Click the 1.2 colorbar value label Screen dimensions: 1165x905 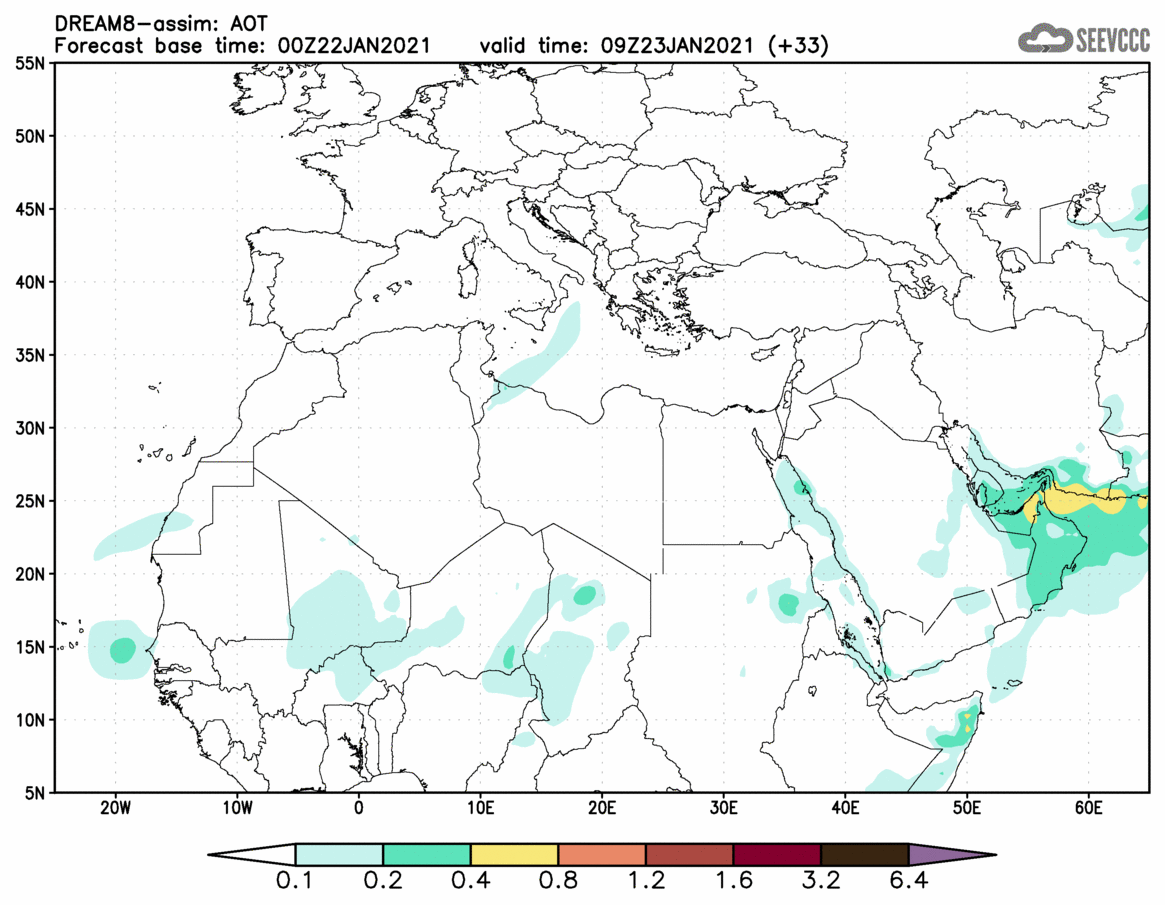[x=646, y=881]
